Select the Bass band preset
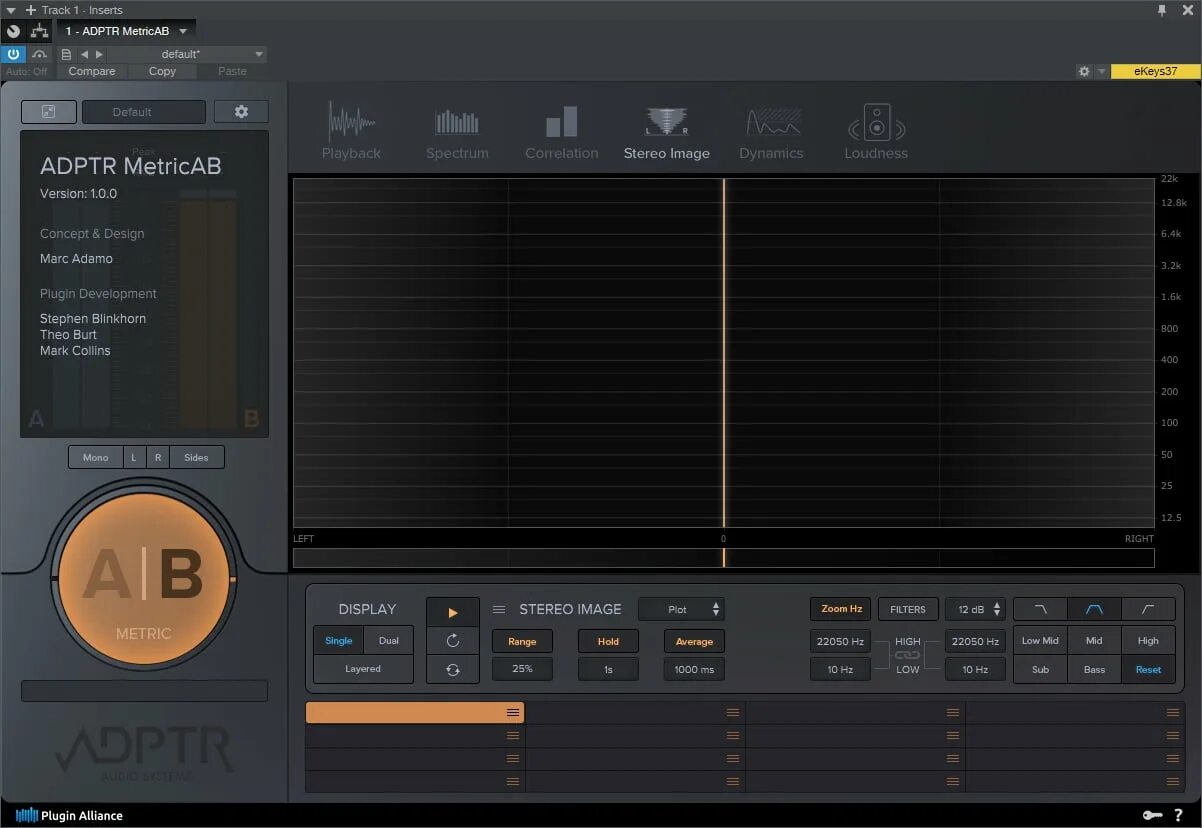Screen dimensions: 1202x828 tap(1094, 669)
